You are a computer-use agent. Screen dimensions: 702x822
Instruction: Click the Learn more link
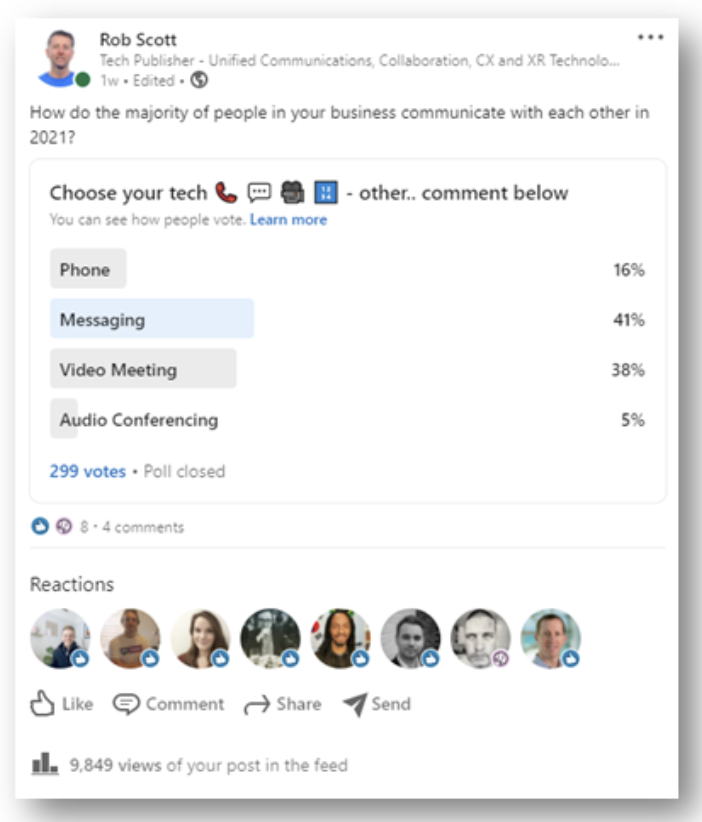click(x=288, y=219)
